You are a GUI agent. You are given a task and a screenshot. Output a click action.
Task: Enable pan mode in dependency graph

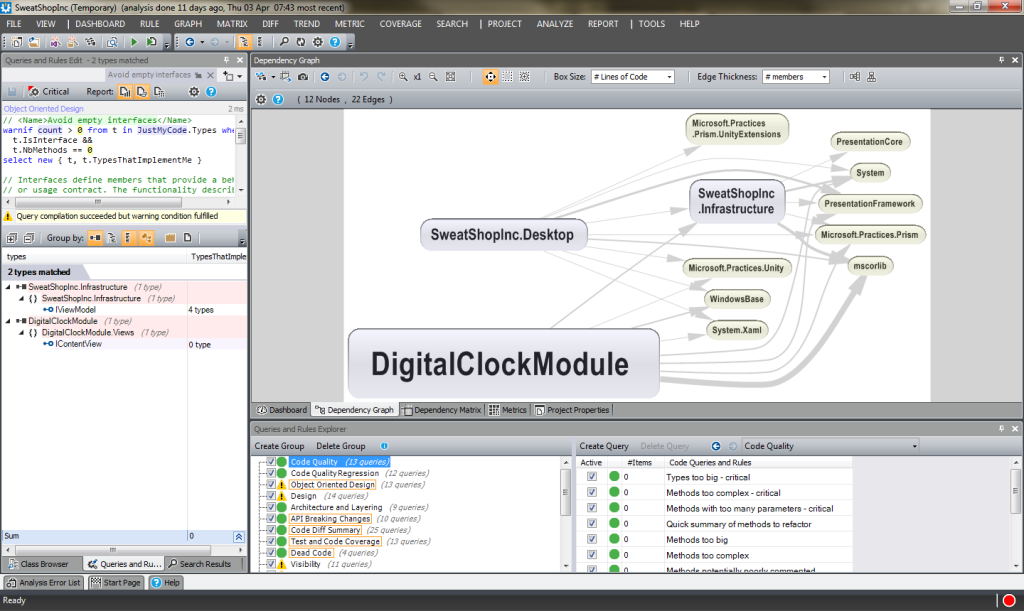(x=490, y=76)
